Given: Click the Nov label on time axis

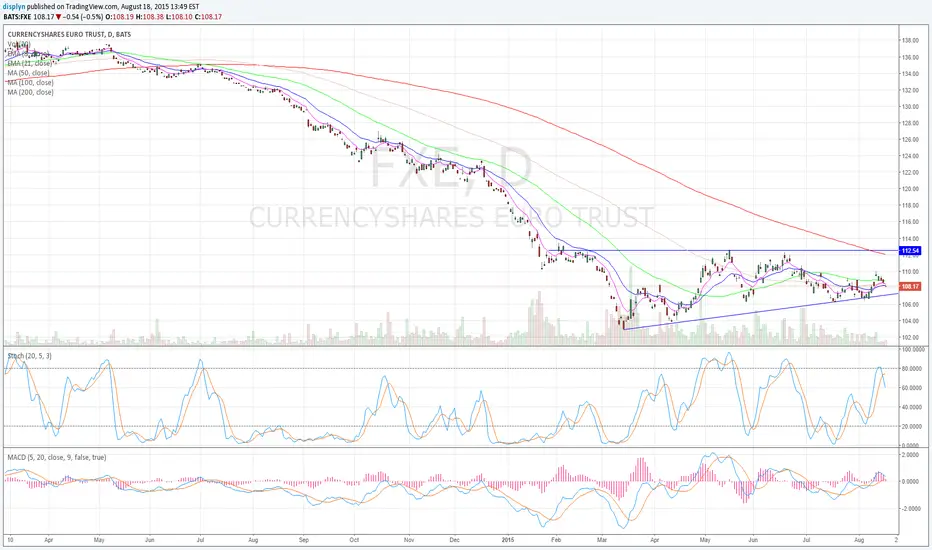Looking at the screenshot, I should pos(409,540).
